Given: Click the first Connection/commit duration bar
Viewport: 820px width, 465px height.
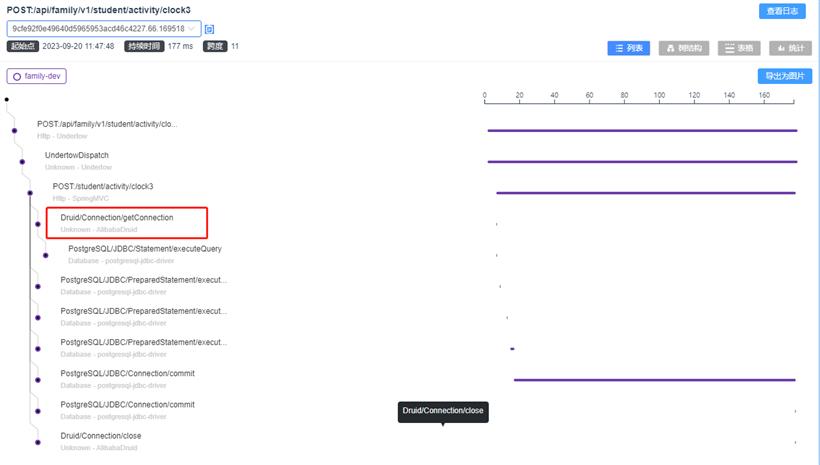Looking at the screenshot, I should point(654,380).
